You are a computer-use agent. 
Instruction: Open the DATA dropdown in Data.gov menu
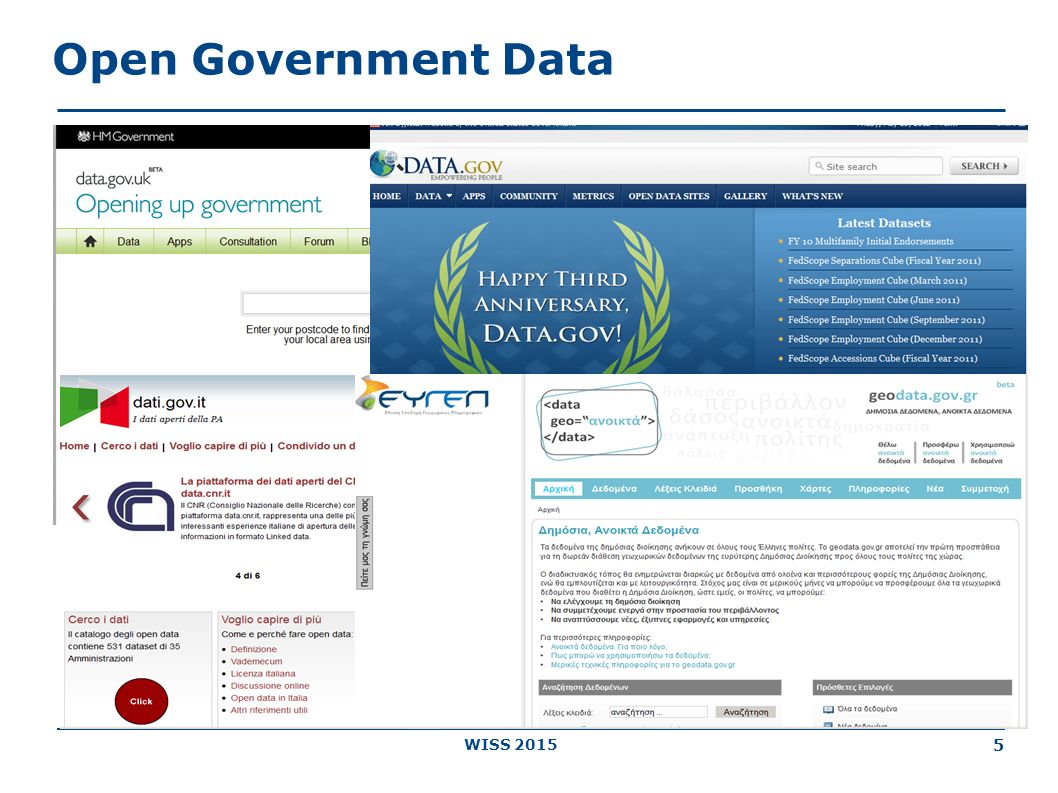click(433, 196)
